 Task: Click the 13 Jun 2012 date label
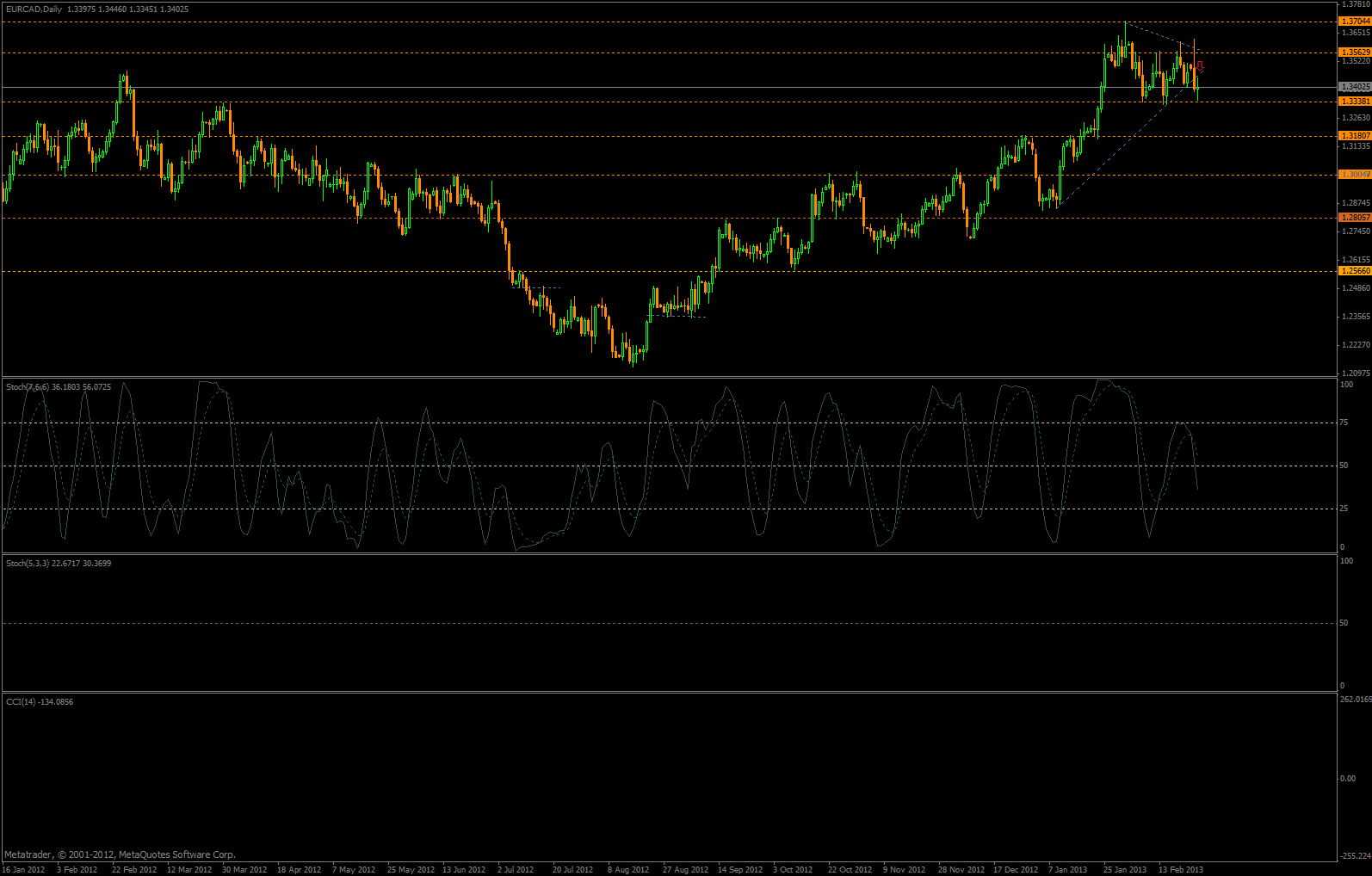[x=465, y=869]
